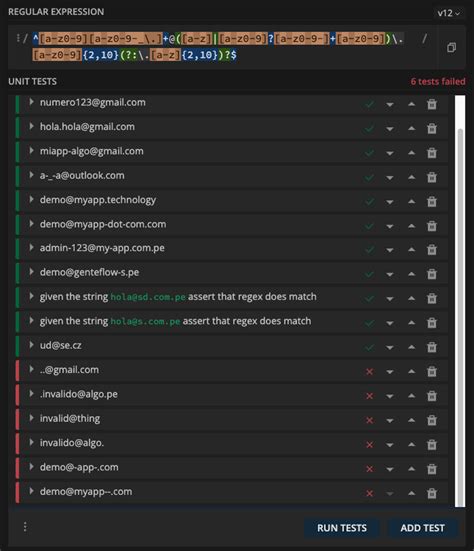Delete the demo@-app-.com test
The image size is (474, 551).
(x=431, y=469)
